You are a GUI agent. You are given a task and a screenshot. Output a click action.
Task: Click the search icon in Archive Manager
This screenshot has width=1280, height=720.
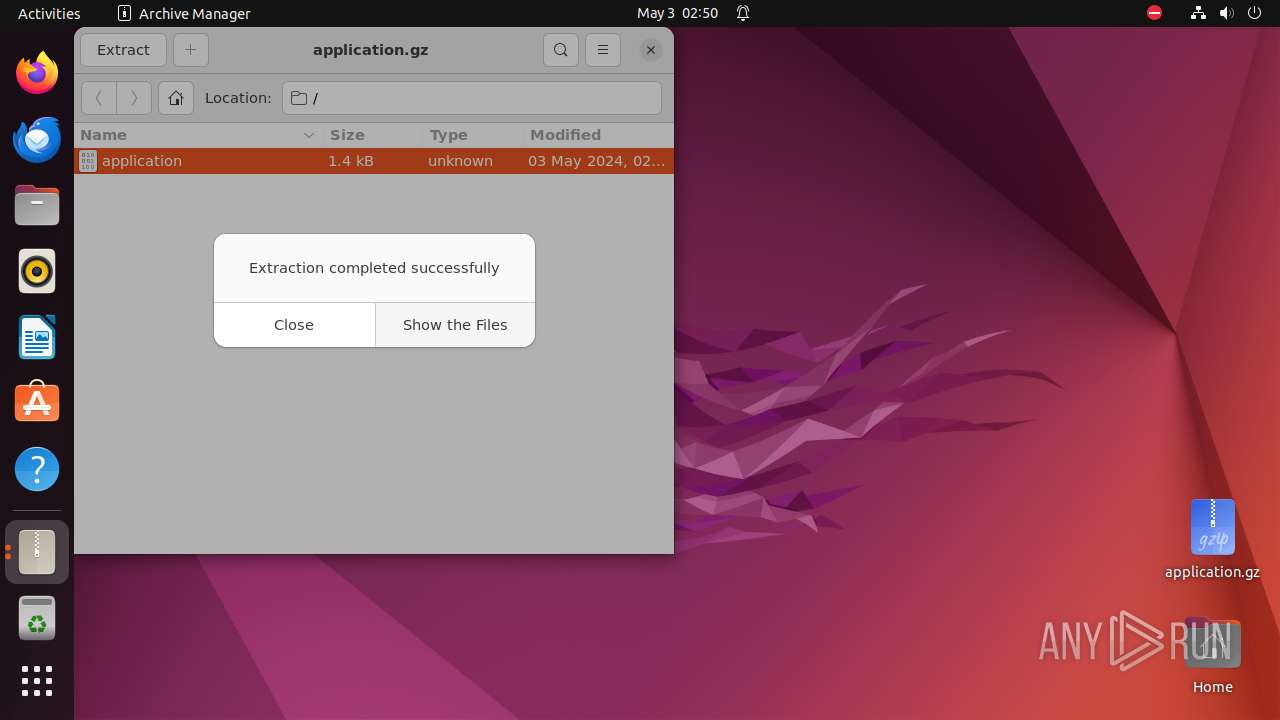[x=561, y=50]
